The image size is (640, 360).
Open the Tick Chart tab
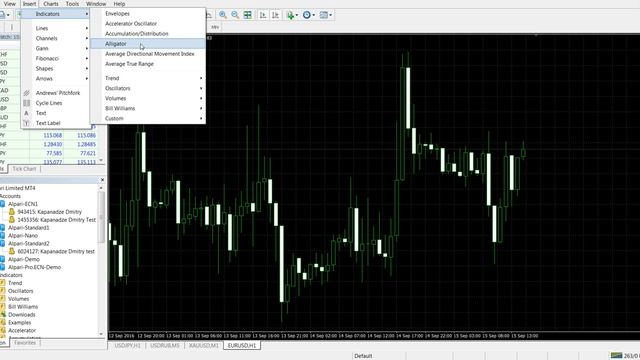(24, 169)
